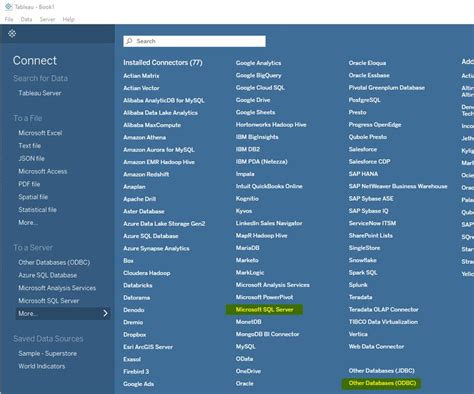Select Salesforce CDP connector
Image resolution: width=474 pixels, height=394 pixels.
369,162
